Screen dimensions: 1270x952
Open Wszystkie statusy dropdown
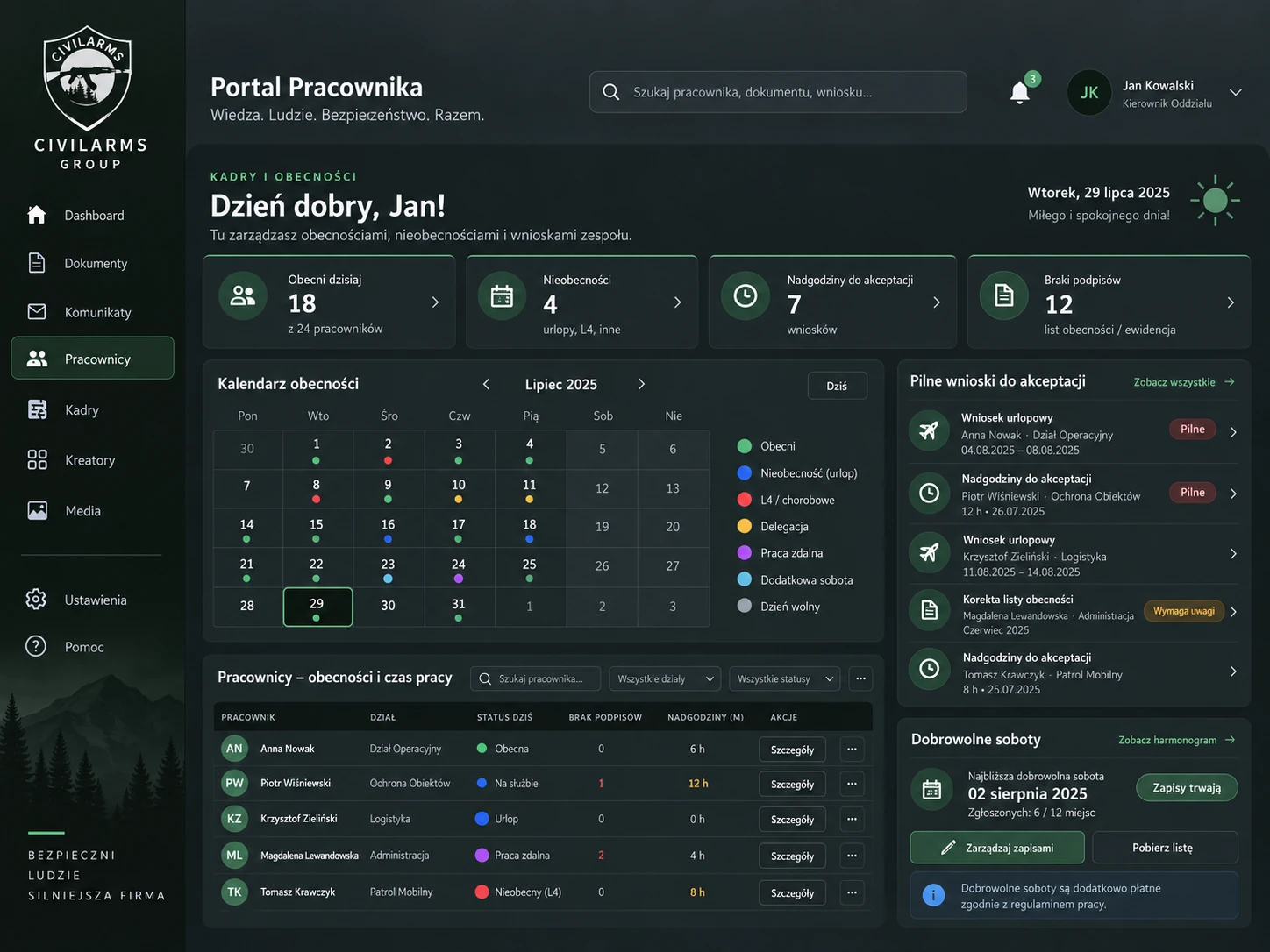click(x=785, y=678)
